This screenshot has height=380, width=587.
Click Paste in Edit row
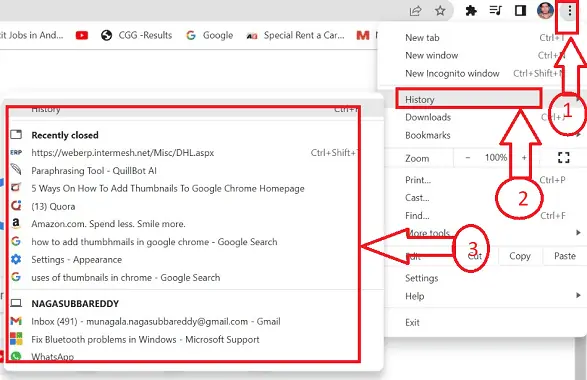click(565, 256)
